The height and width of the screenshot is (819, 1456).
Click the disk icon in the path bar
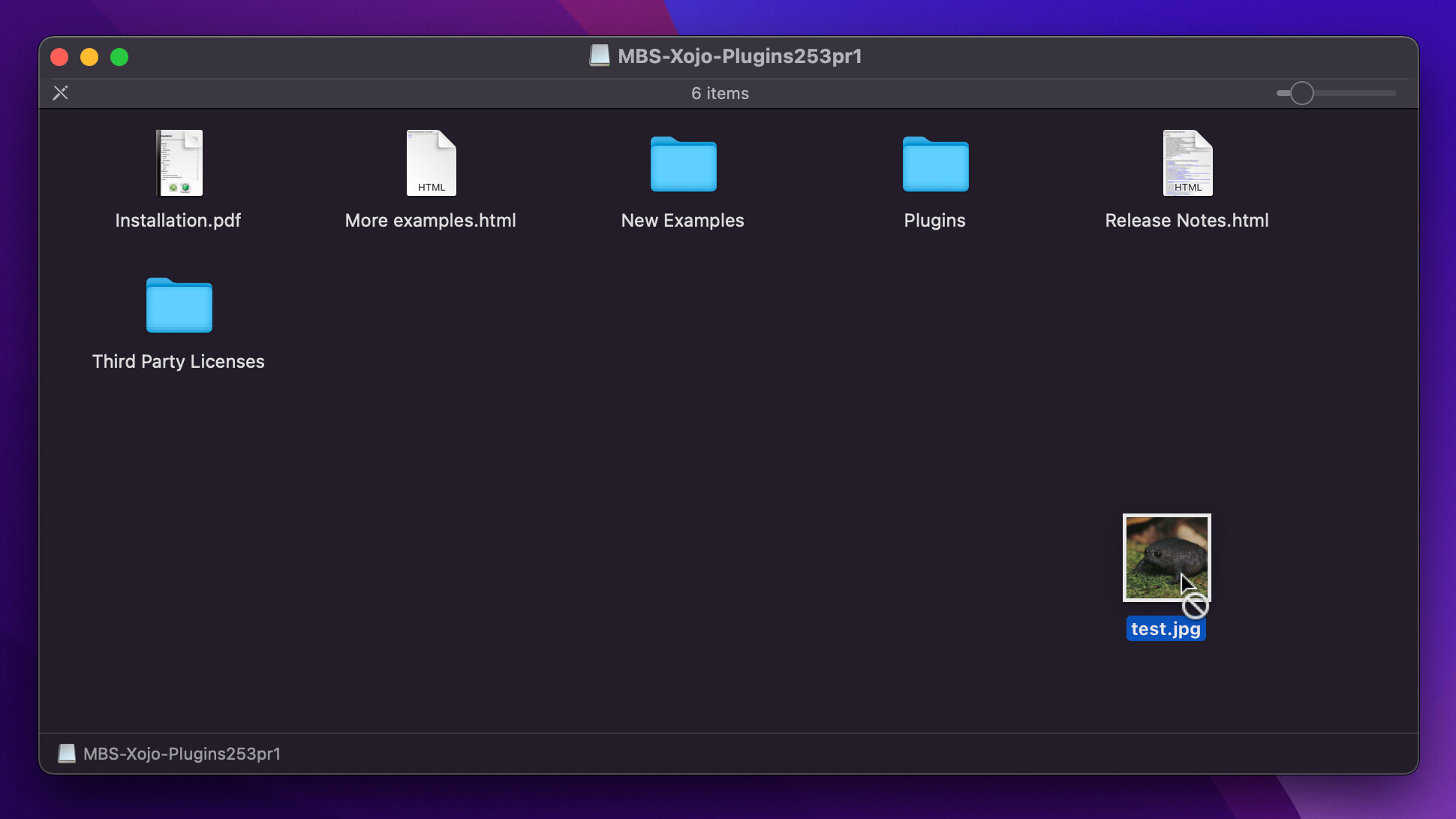pyautogui.click(x=67, y=754)
